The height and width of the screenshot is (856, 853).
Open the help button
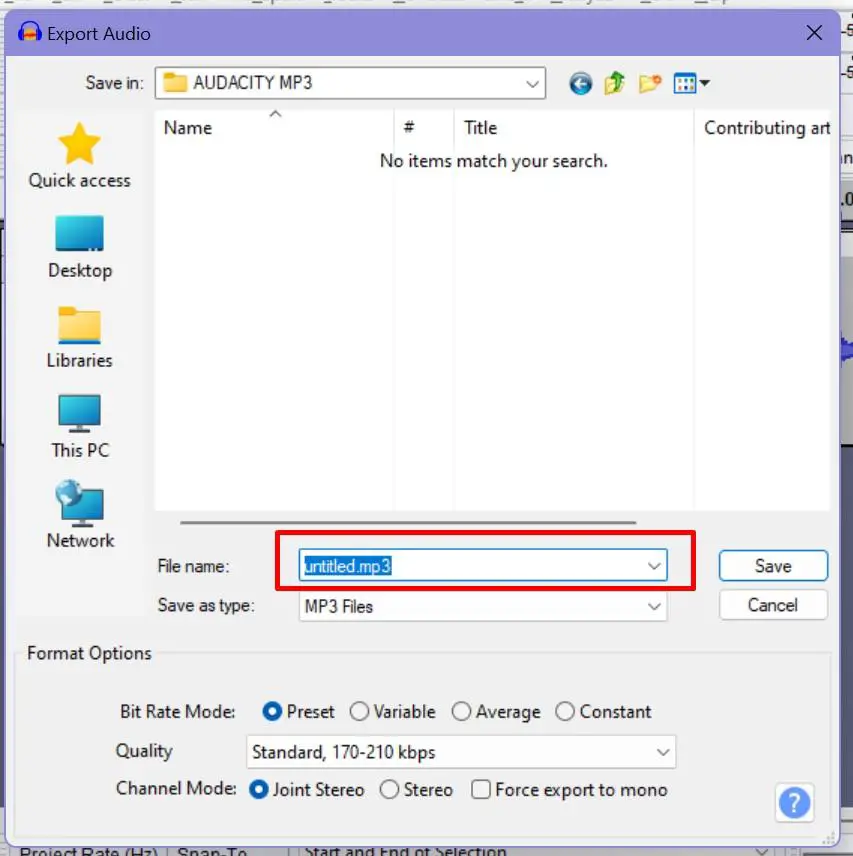point(794,802)
